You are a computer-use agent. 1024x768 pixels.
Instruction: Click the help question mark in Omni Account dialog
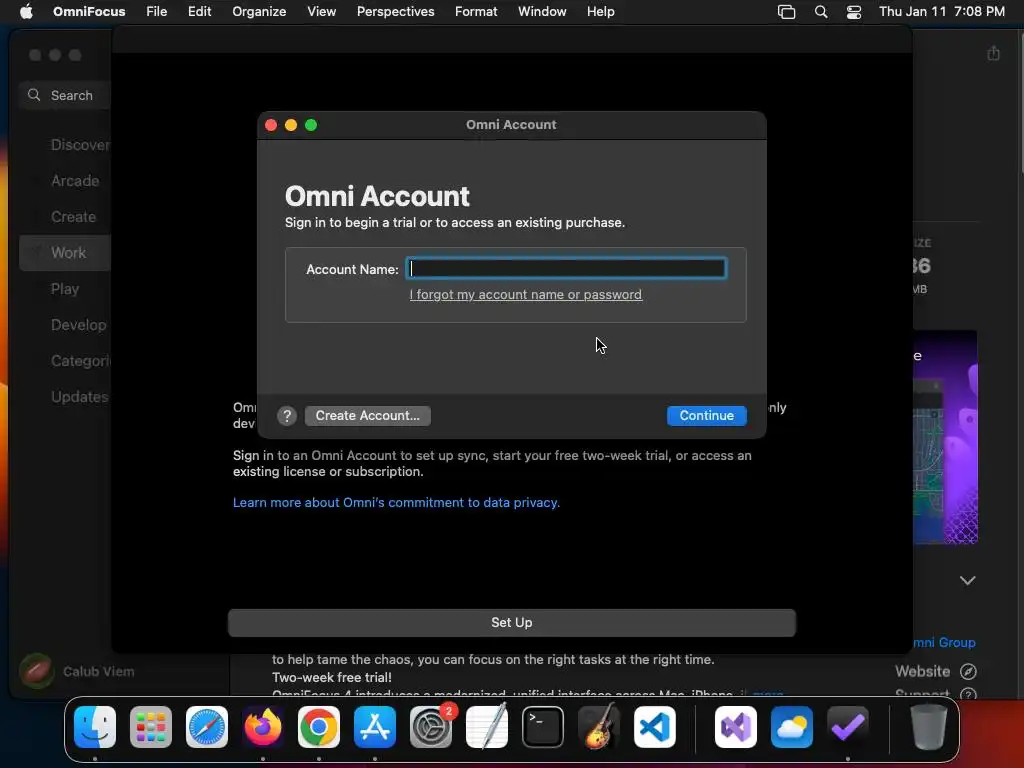[x=287, y=416]
